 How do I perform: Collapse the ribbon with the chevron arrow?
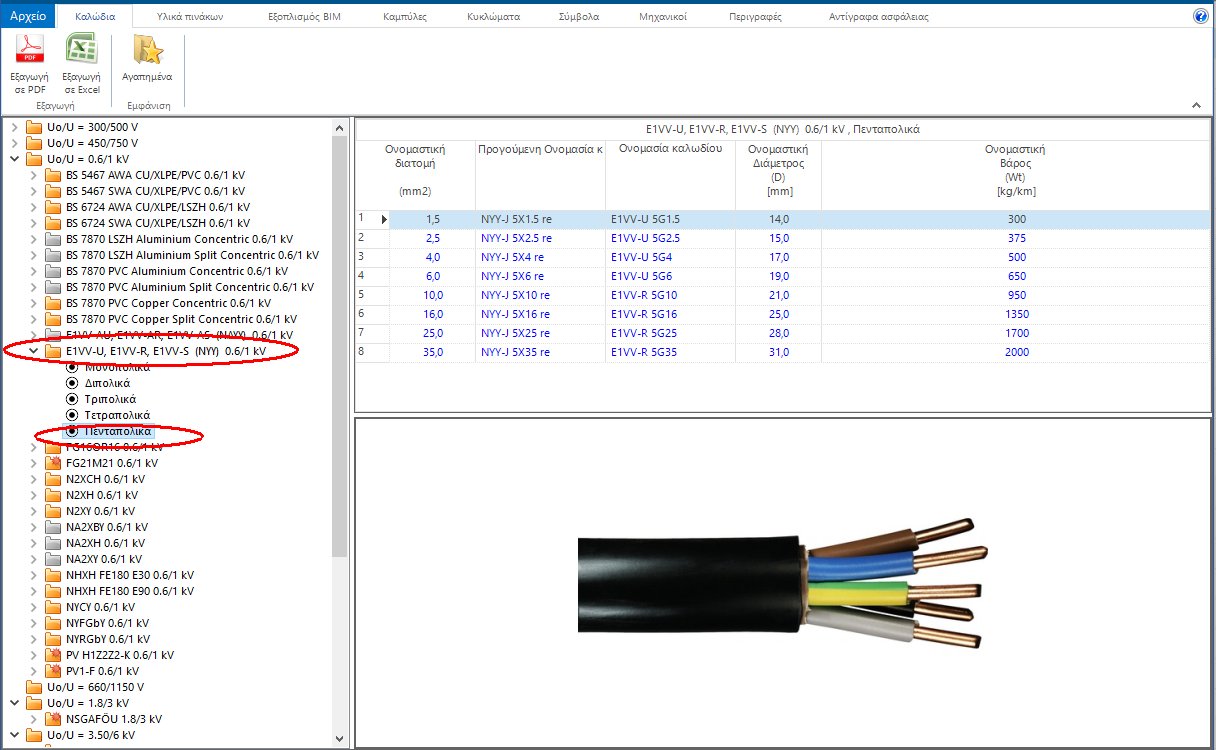(1196, 104)
